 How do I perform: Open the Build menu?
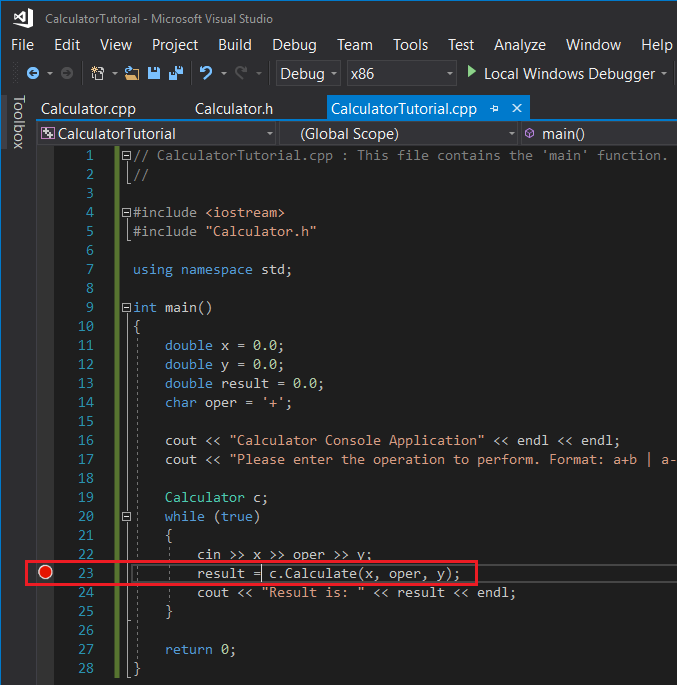[x=235, y=45]
